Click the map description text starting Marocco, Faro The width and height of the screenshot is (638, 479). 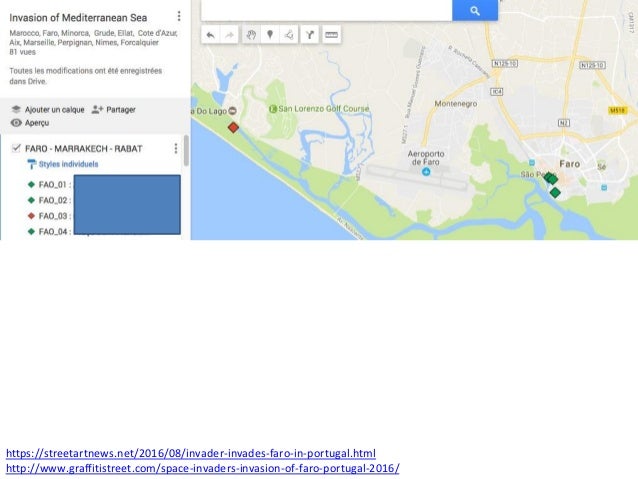93,38
